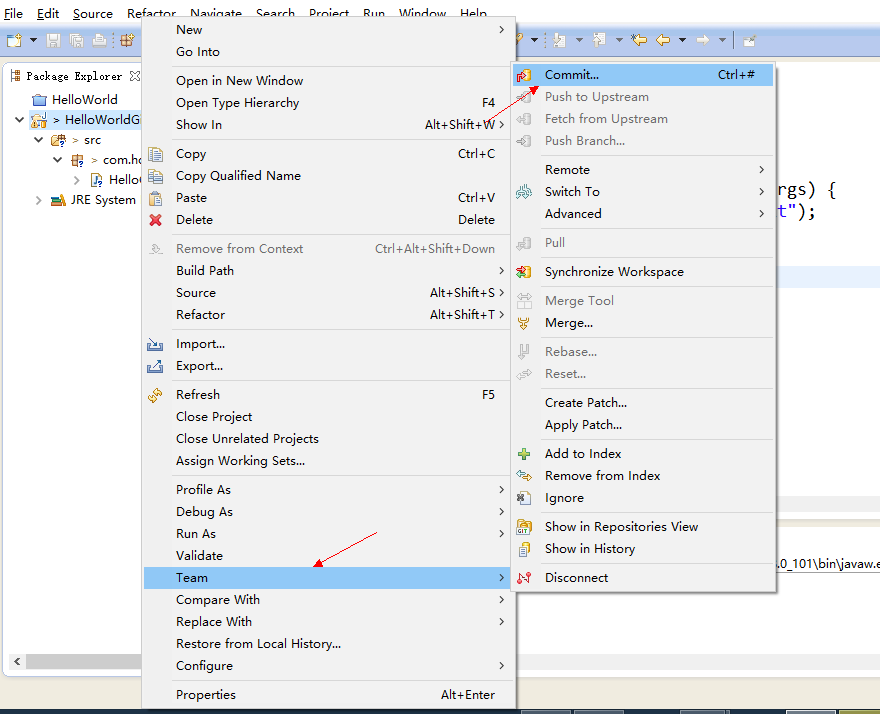Select Properties in context menu
The image size is (880, 714).
click(x=328, y=694)
